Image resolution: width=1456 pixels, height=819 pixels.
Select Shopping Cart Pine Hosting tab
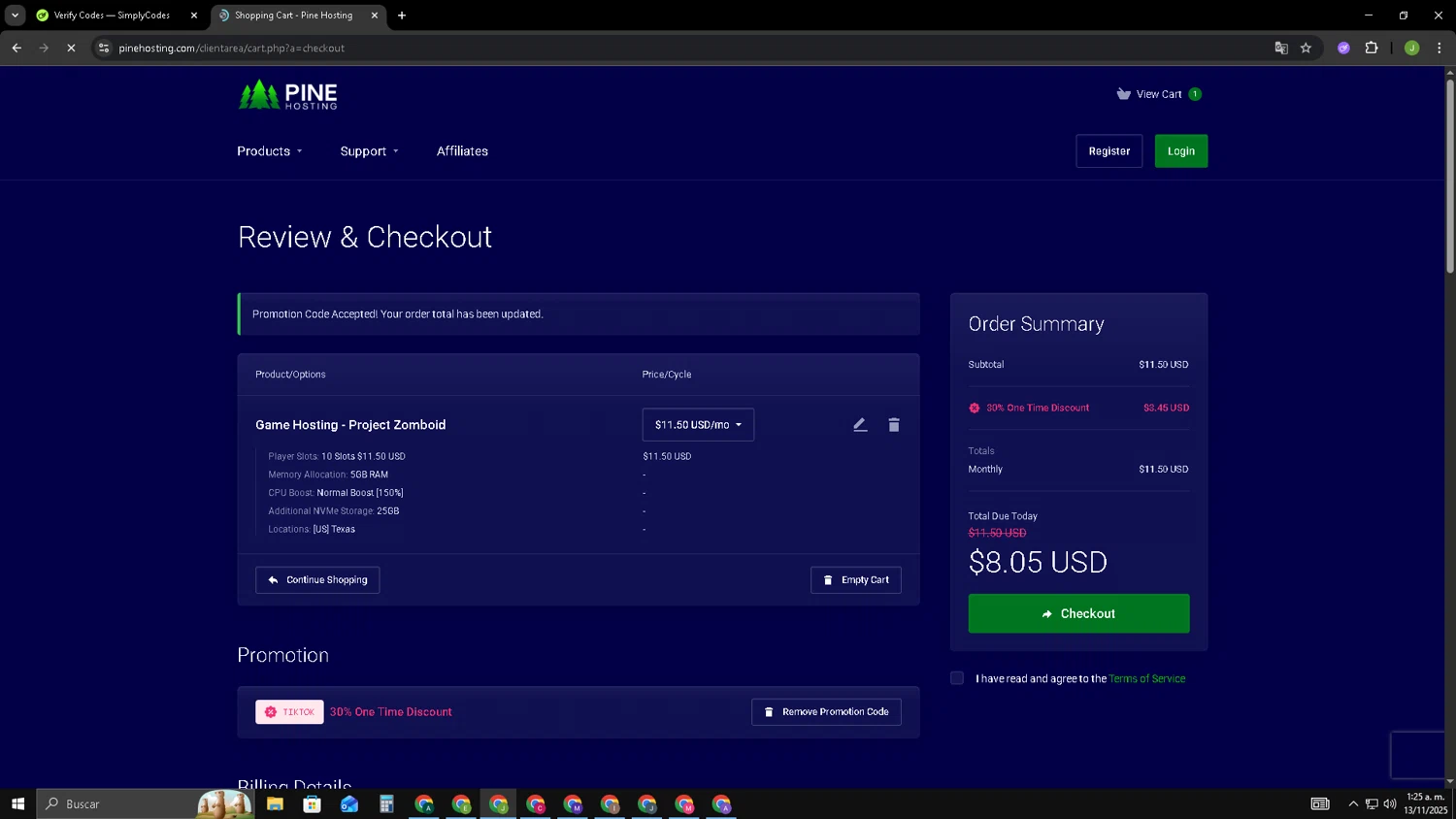[x=293, y=16]
